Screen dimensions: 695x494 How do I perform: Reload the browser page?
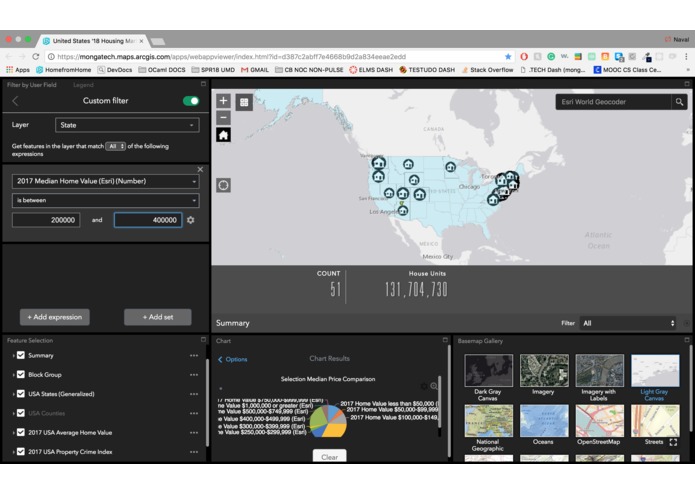(36, 56)
